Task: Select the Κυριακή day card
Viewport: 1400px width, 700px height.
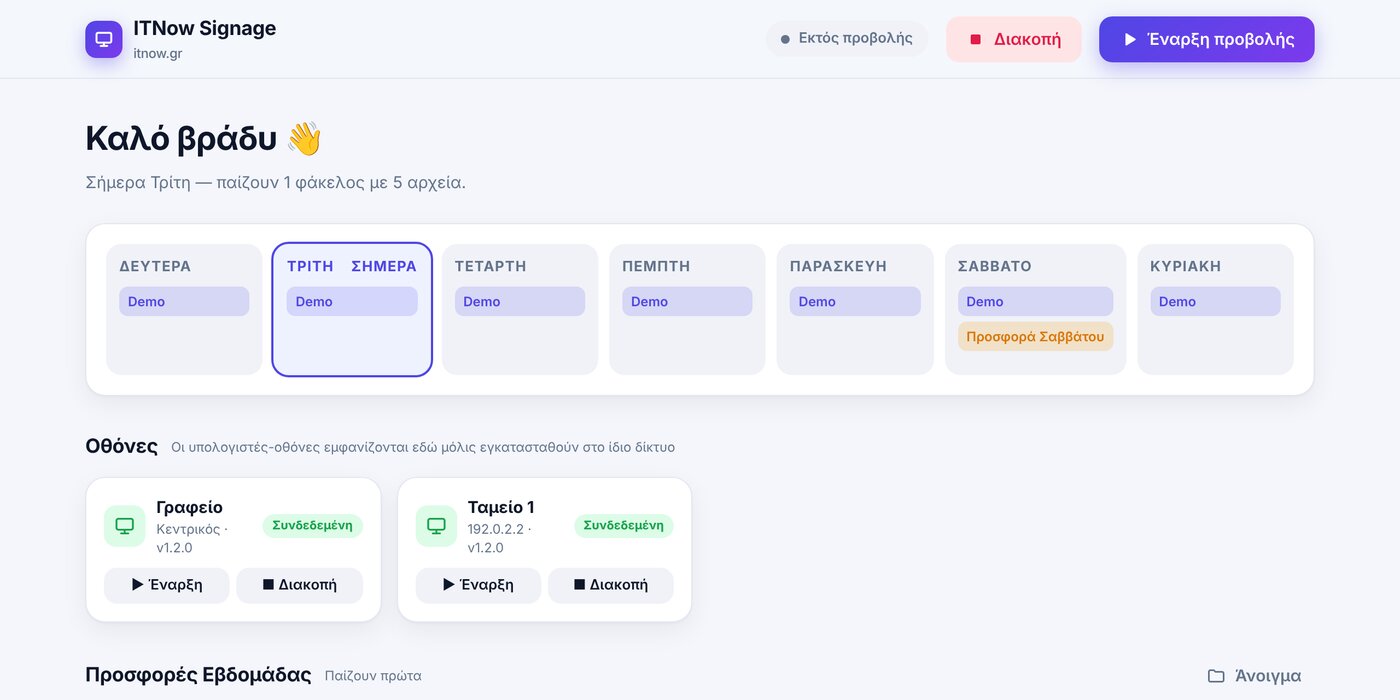Action: pos(1215,310)
